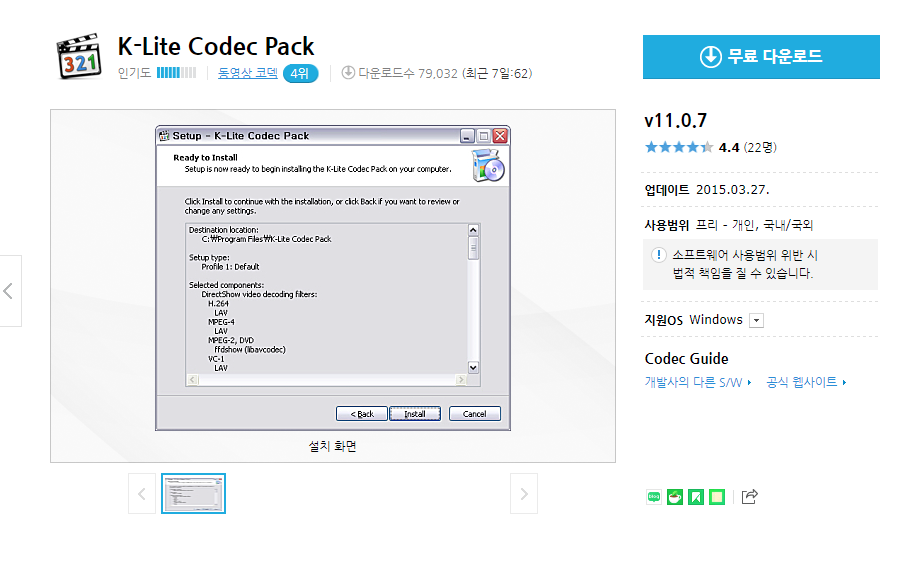
Task: Click the setup disc box icon in dialog
Action: pyautogui.click(x=488, y=166)
